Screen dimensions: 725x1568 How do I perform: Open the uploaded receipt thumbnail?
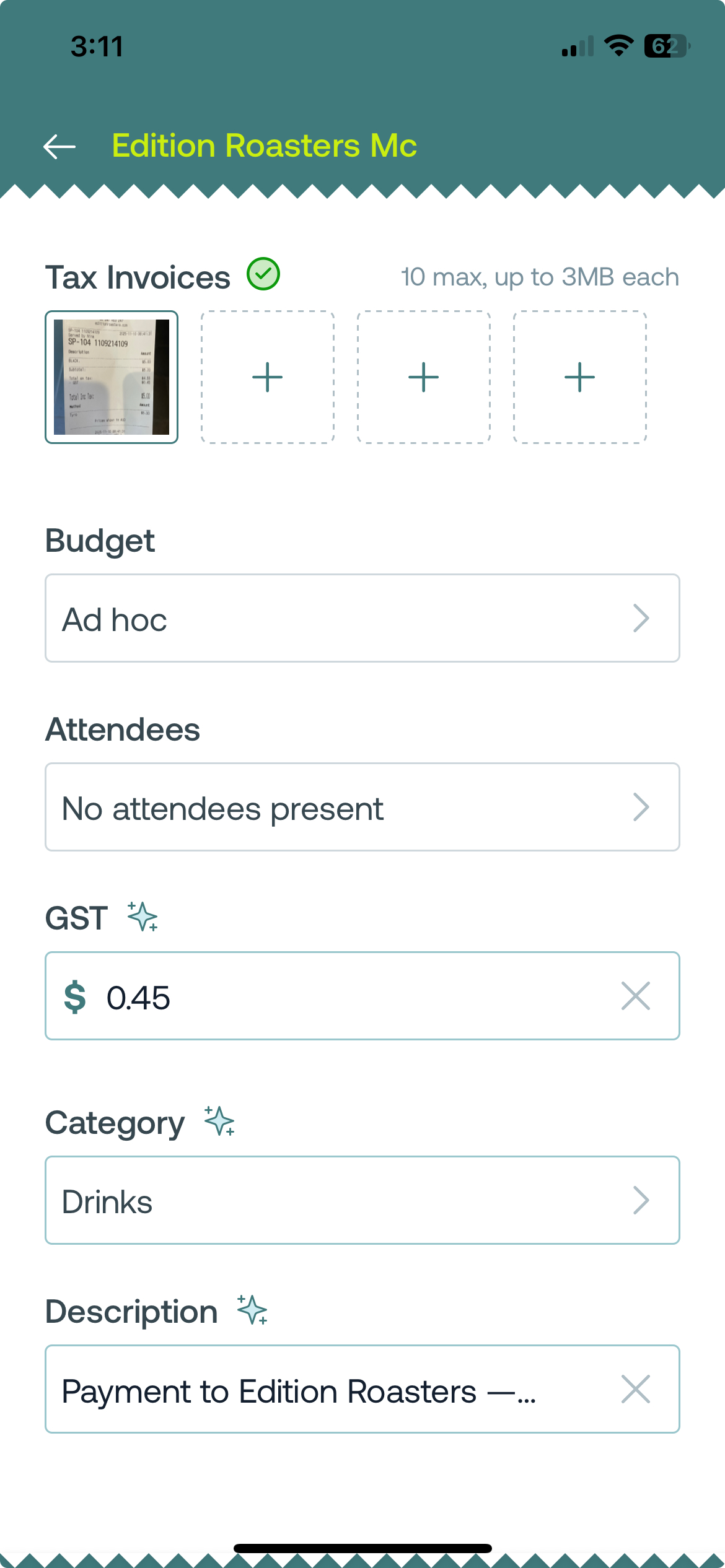[x=112, y=377]
